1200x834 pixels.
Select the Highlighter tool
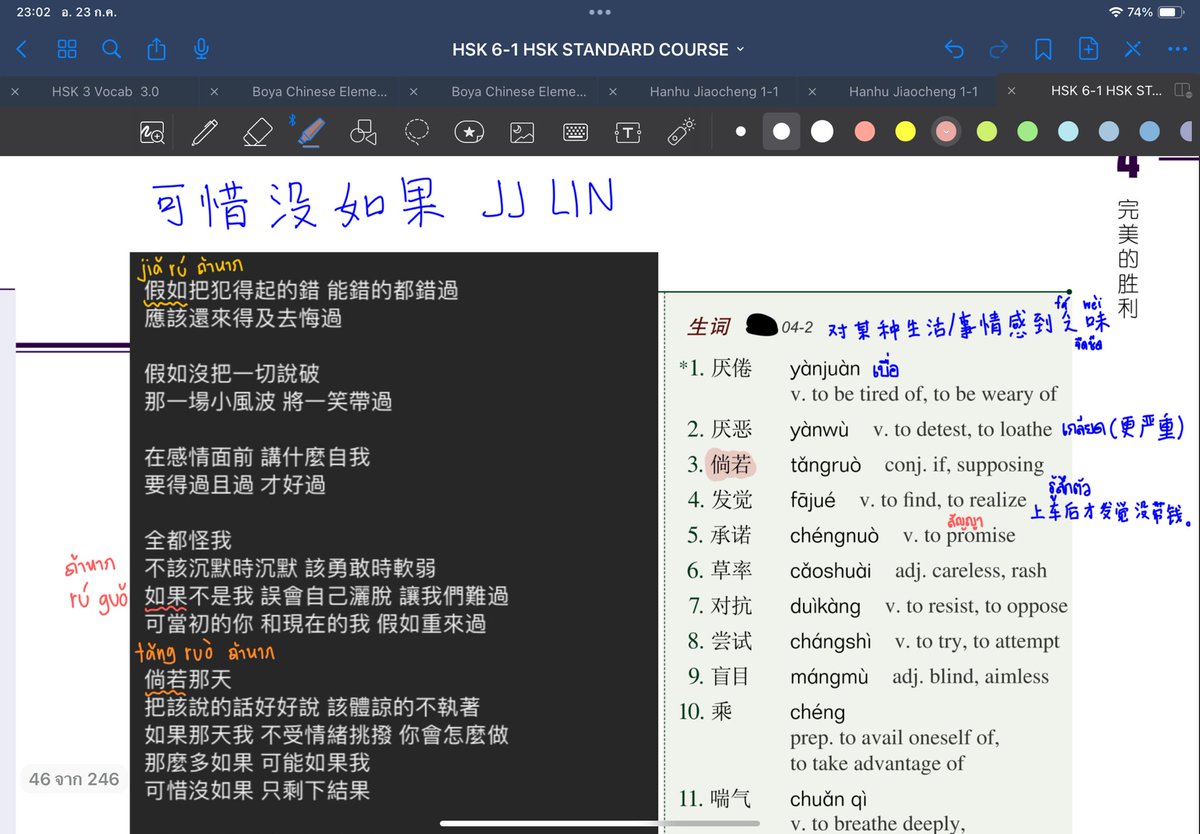pos(311,132)
